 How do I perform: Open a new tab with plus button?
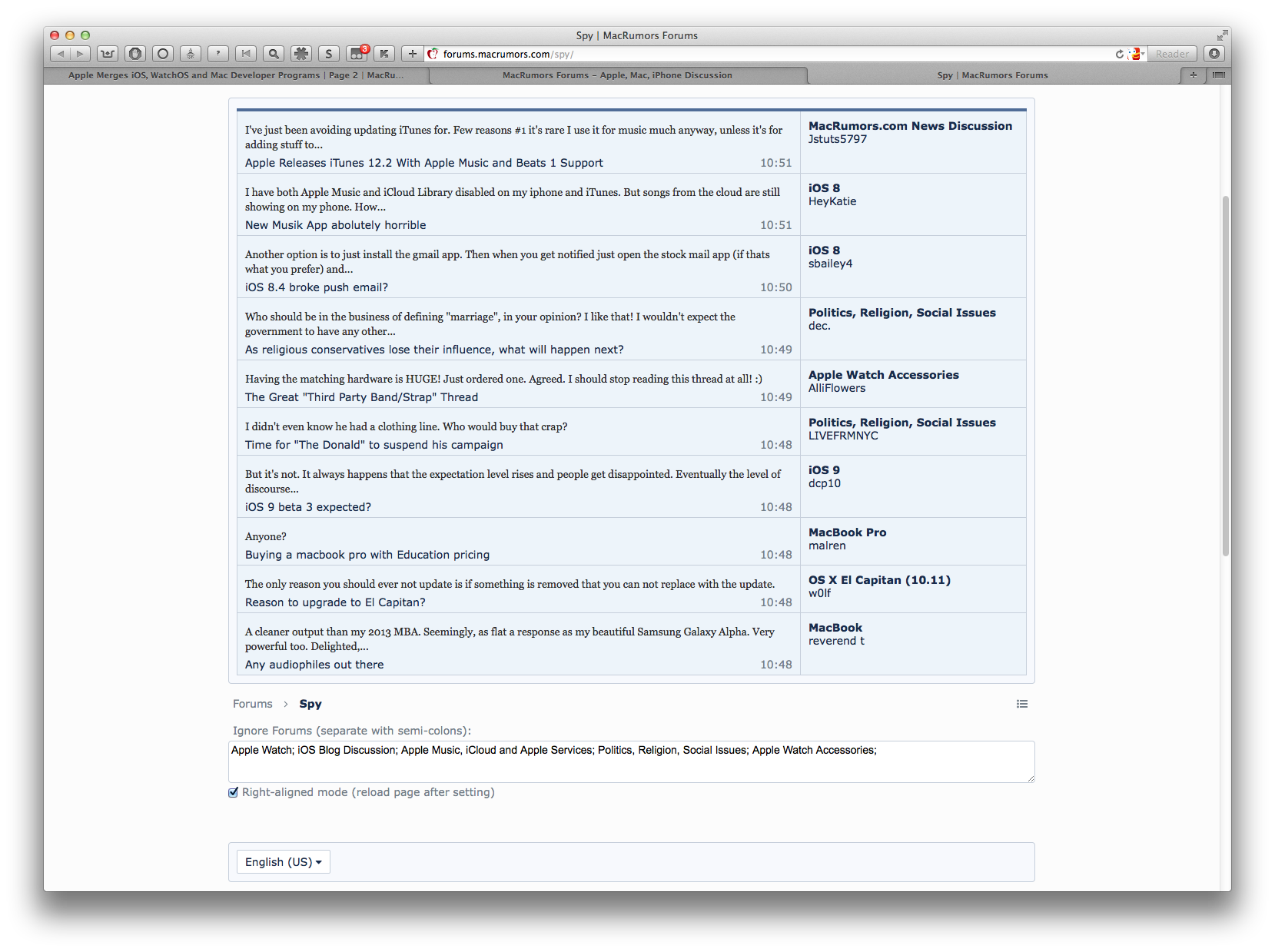1193,75
